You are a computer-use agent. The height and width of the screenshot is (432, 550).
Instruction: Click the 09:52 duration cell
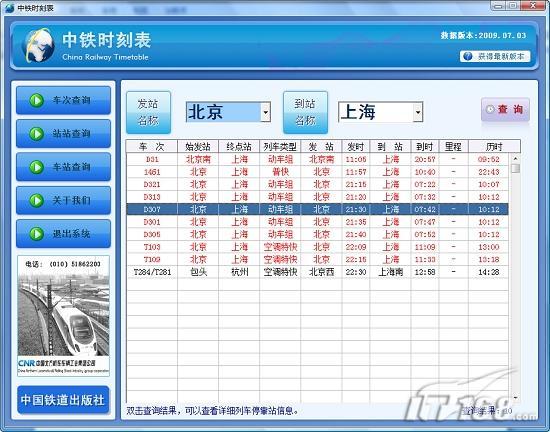(489, 159)
